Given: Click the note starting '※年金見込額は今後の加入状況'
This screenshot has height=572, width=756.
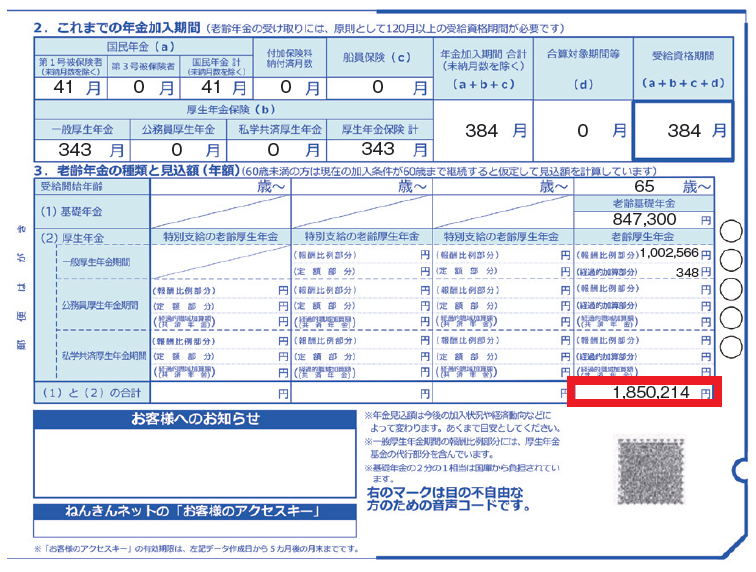Looking at the screenshot, I should [461, 422].
